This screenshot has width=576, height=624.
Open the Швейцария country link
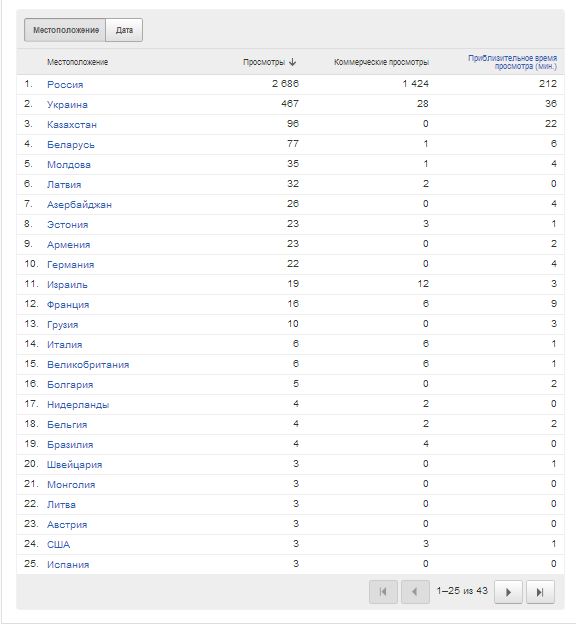click(74, 464)
